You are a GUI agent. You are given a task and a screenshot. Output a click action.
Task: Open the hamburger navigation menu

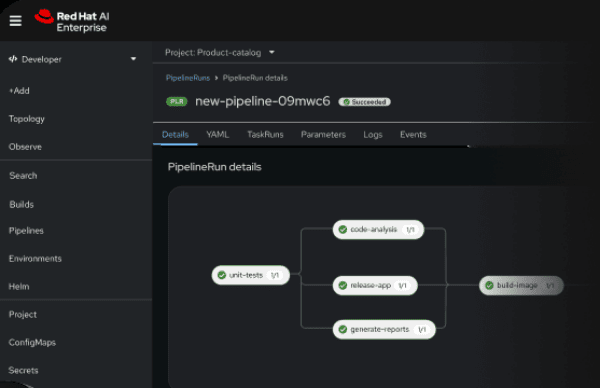15,21
